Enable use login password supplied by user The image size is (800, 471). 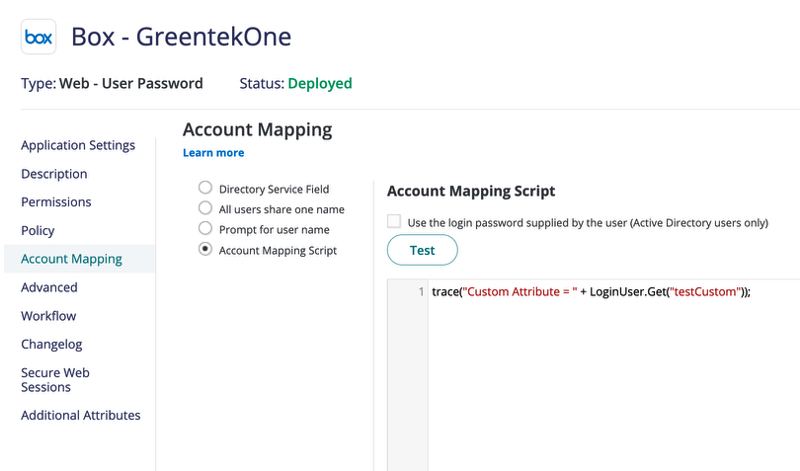pyautogui.click(x=394, y=222)
